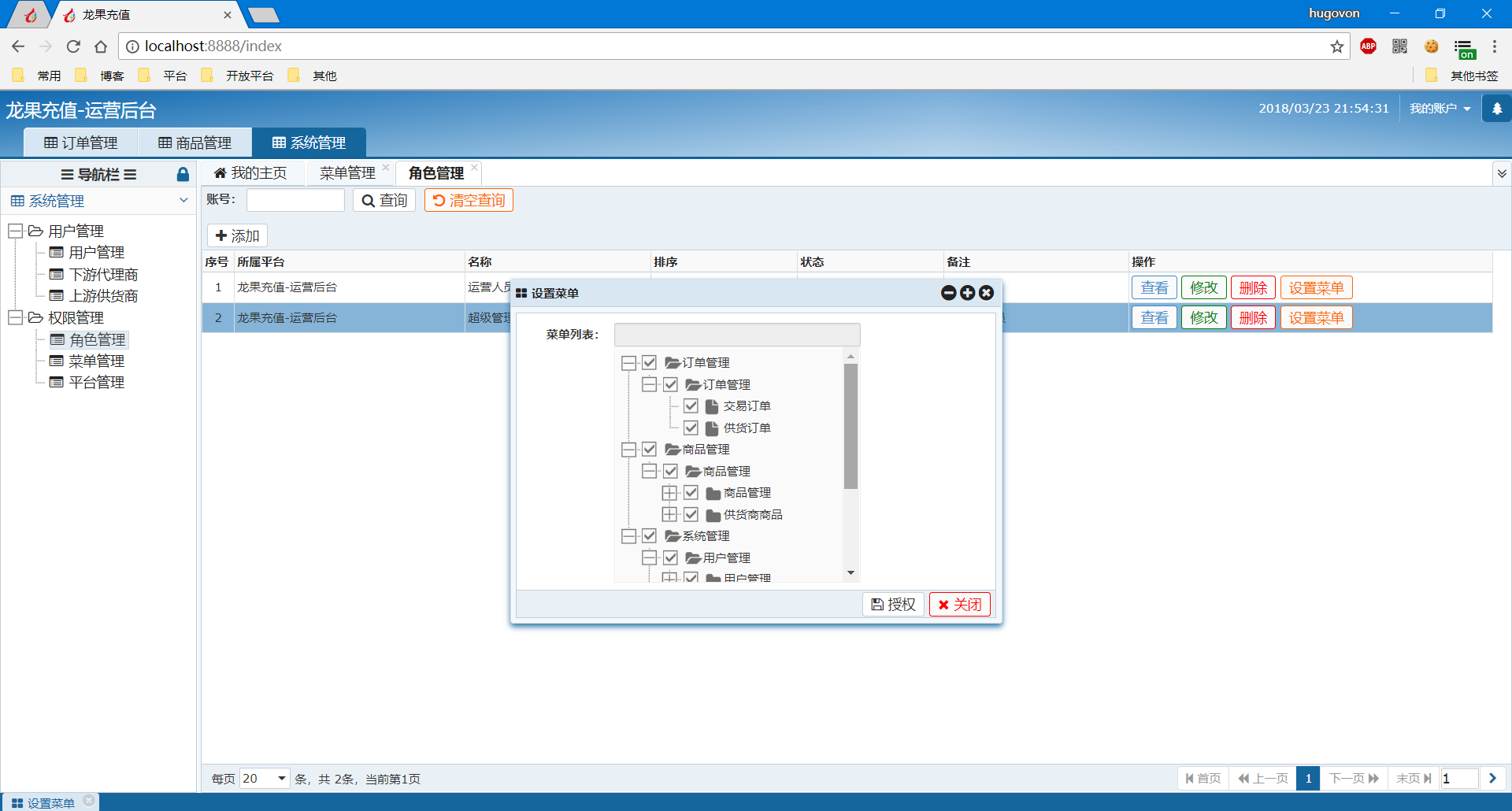Click the red 关闭 button
The image size is (1512, 811).
[960, 605]
